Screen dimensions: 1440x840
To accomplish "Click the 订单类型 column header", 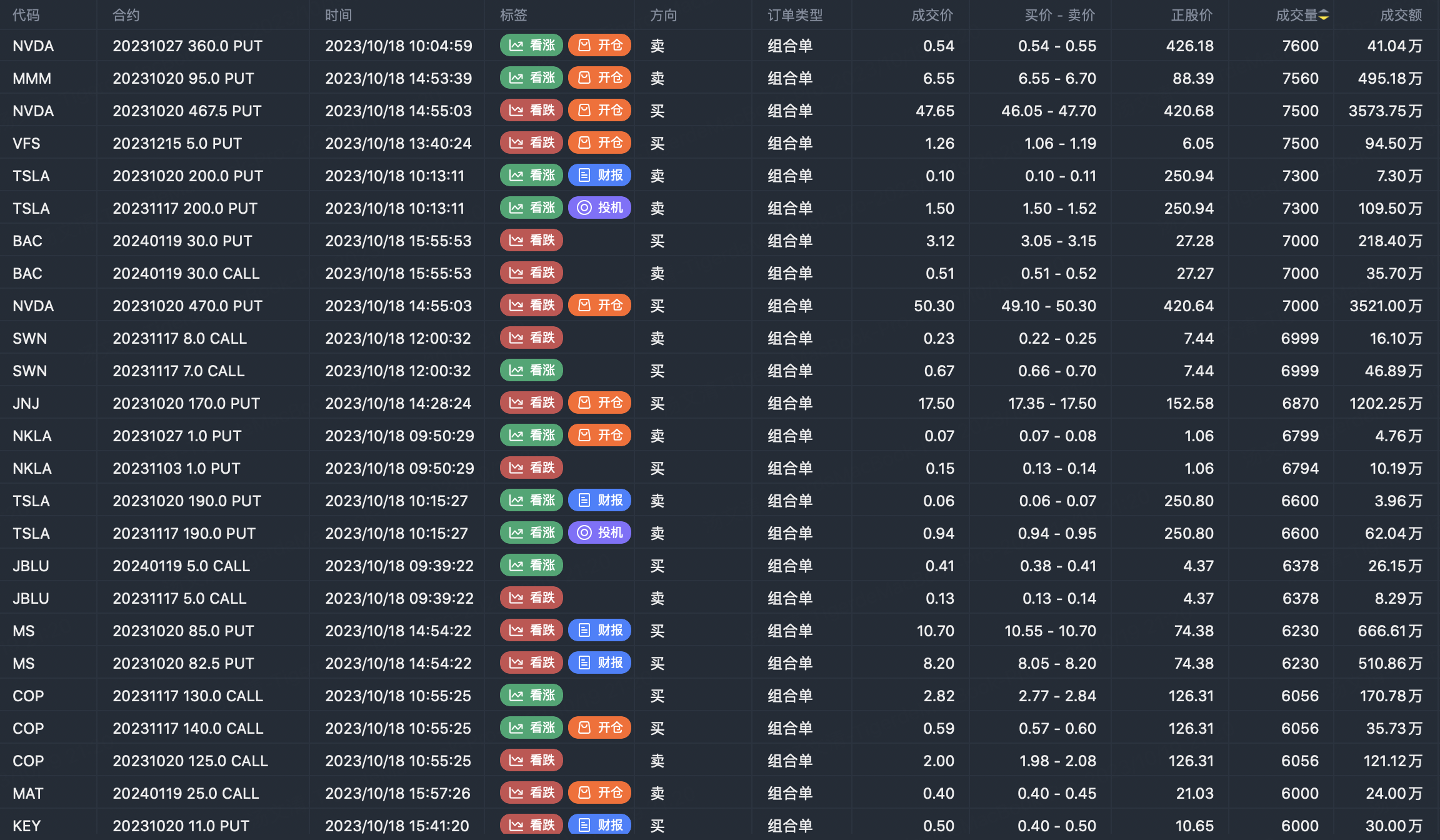I will (795, 15).
